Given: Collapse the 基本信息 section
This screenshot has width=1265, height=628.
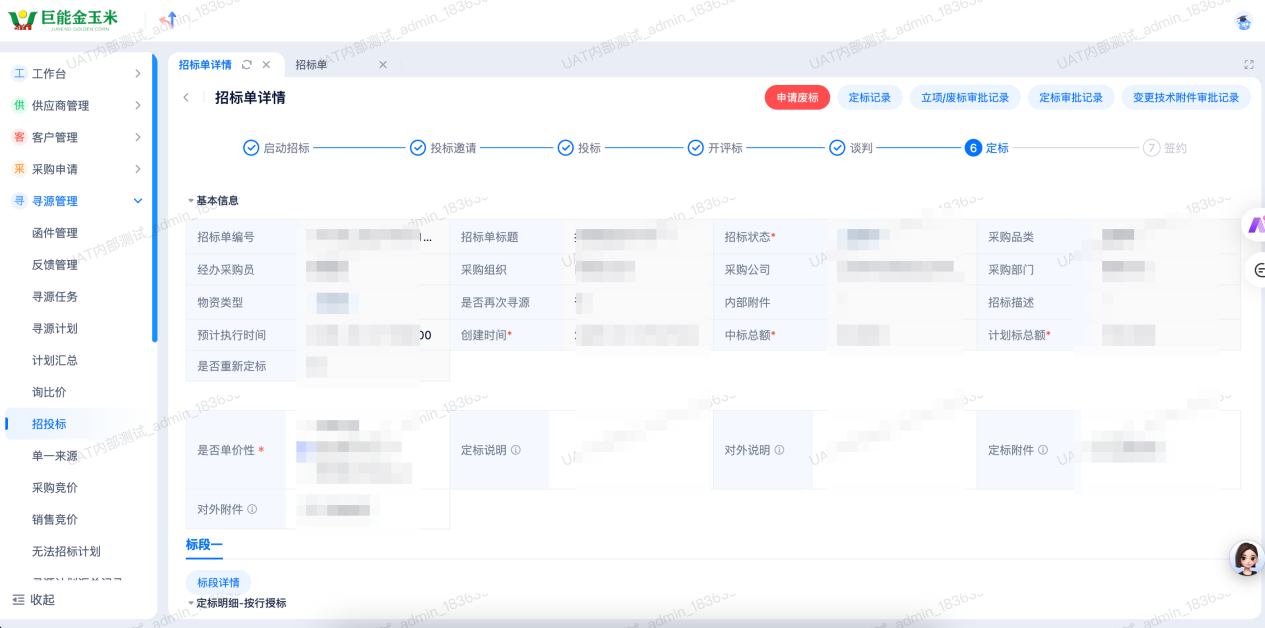Looking at the screenshot, I should click(x=191, y=201).
